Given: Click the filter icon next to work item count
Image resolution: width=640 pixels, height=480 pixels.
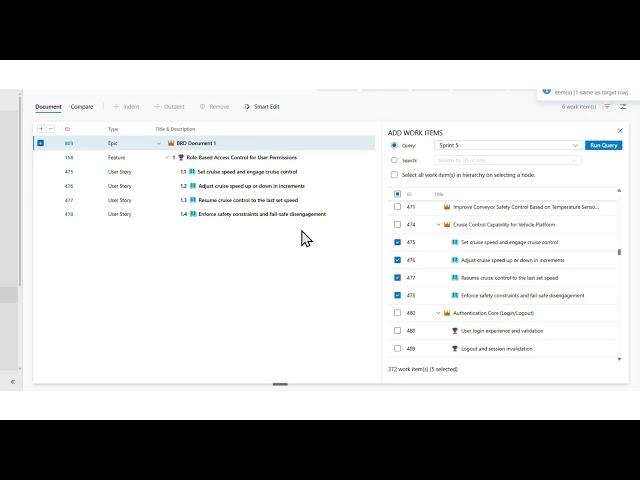Looking at the screenshot, I should pos(607,107).
